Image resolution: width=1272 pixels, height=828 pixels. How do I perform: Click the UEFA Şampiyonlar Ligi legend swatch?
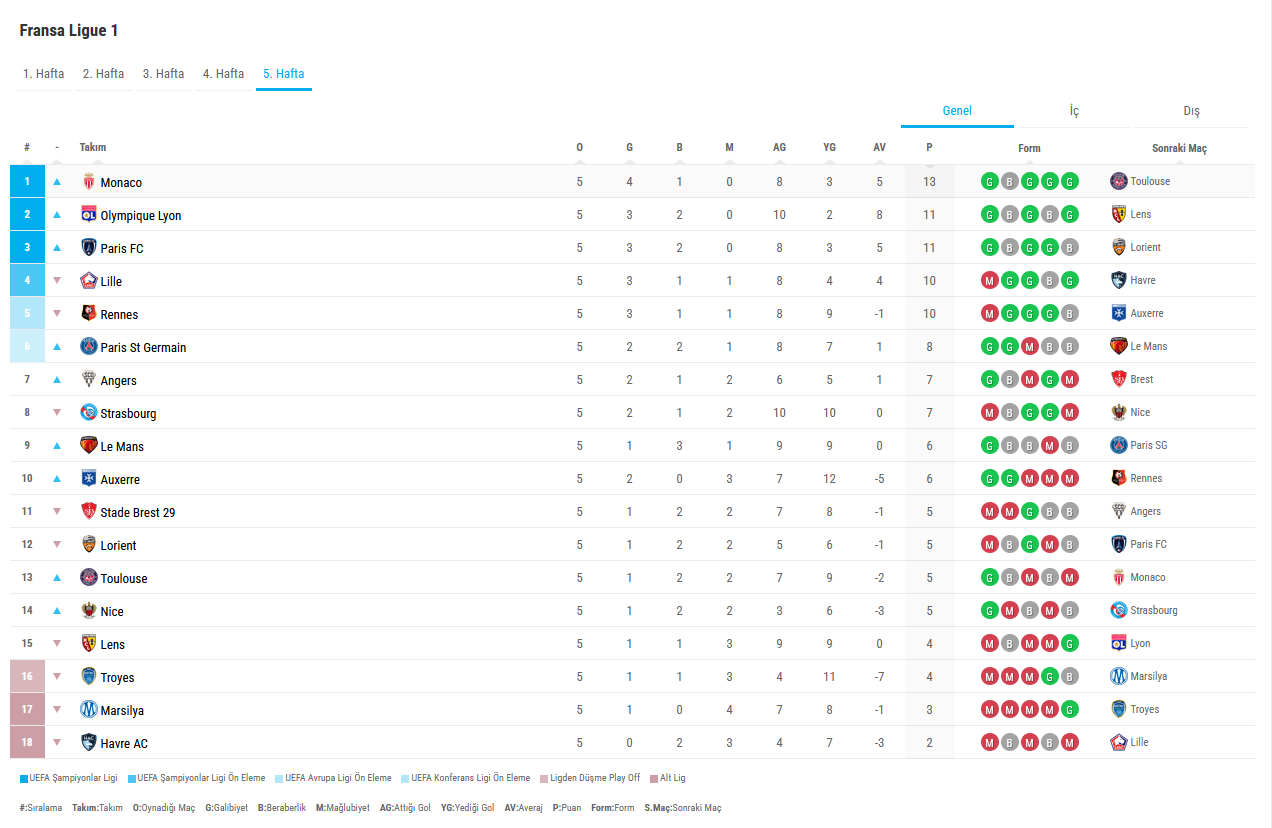[23, 778]
